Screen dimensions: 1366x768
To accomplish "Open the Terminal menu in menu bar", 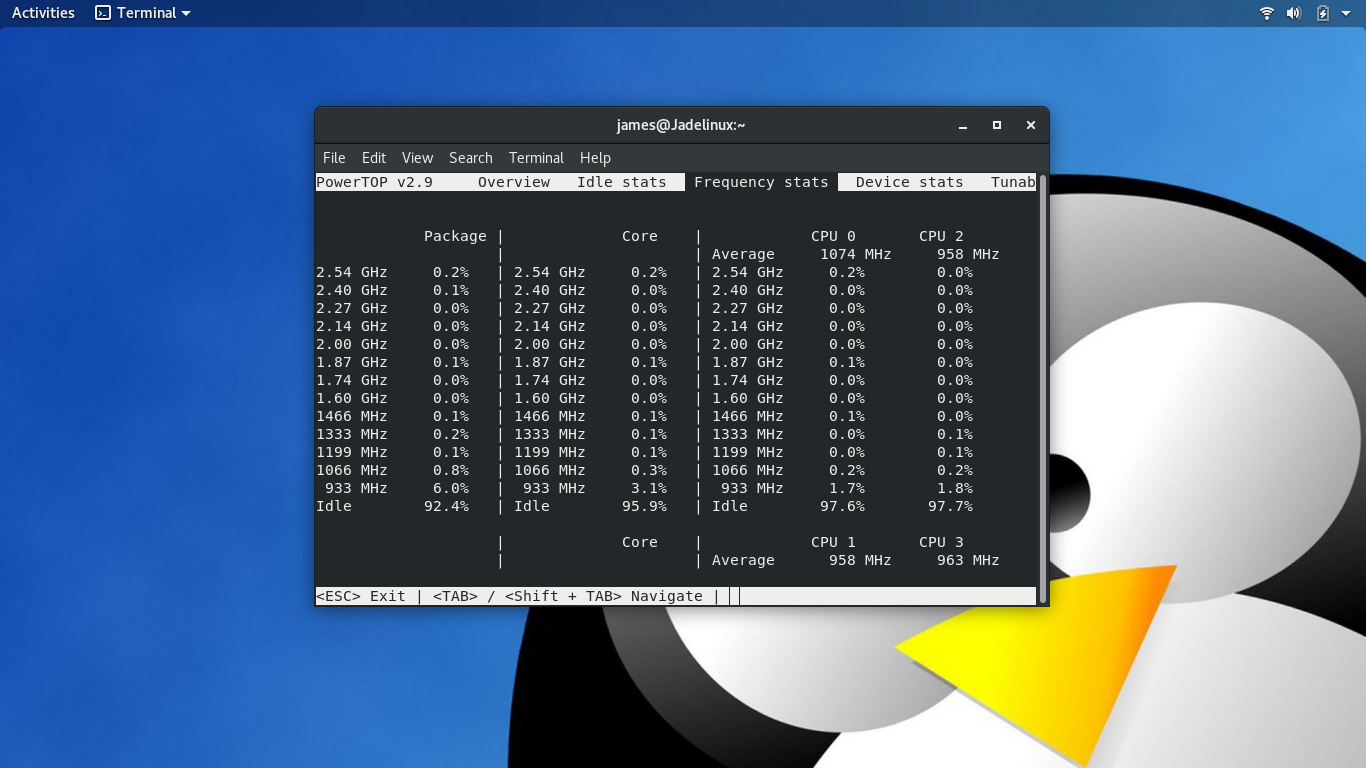I will point(536,158).
